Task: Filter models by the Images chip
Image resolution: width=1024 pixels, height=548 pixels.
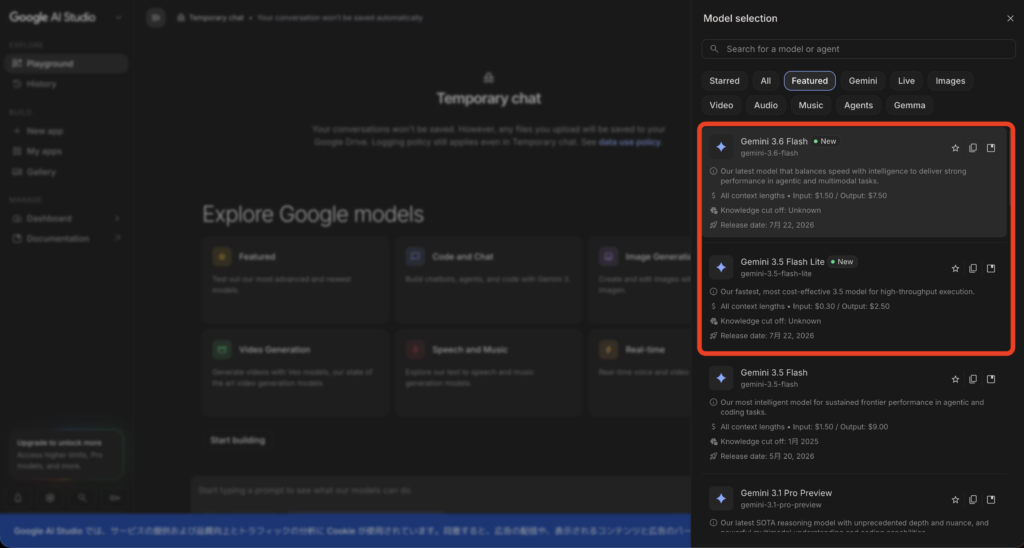Action: (x=950, y=81)
